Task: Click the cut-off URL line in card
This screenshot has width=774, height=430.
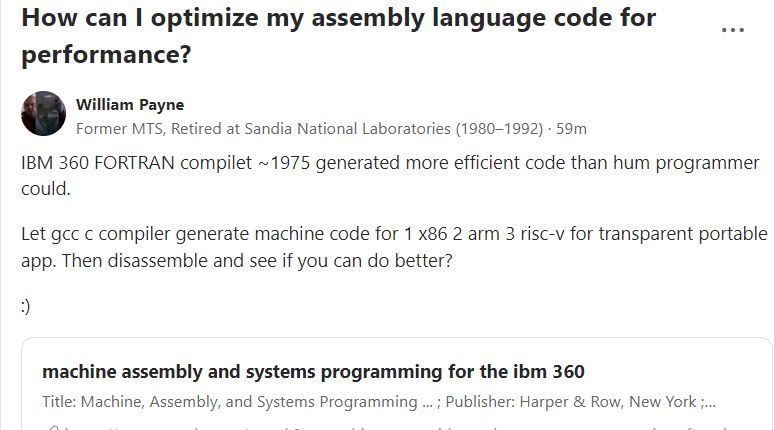Action: pyautogui.click(x=390, y=427)
